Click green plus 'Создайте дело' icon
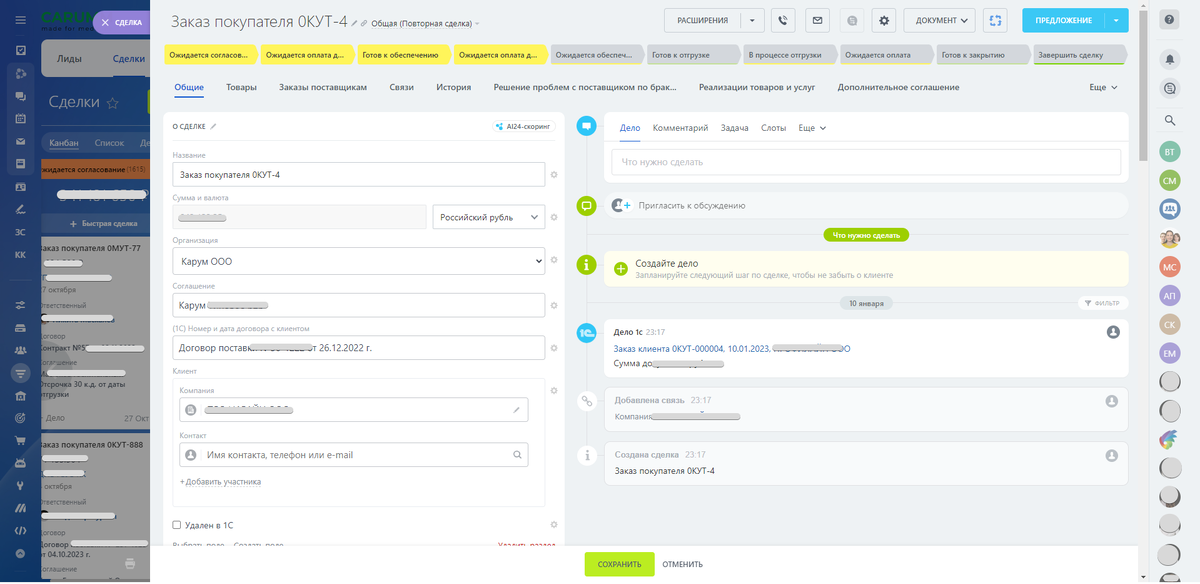 pos(620,268)
